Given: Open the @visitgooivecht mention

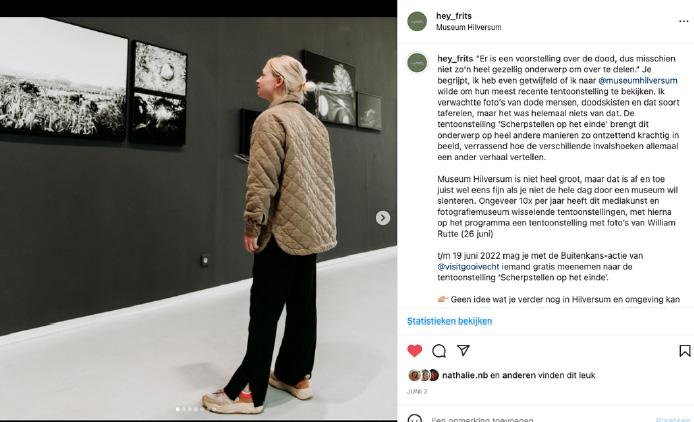Looking at the screenshot, I should (468, 267).
